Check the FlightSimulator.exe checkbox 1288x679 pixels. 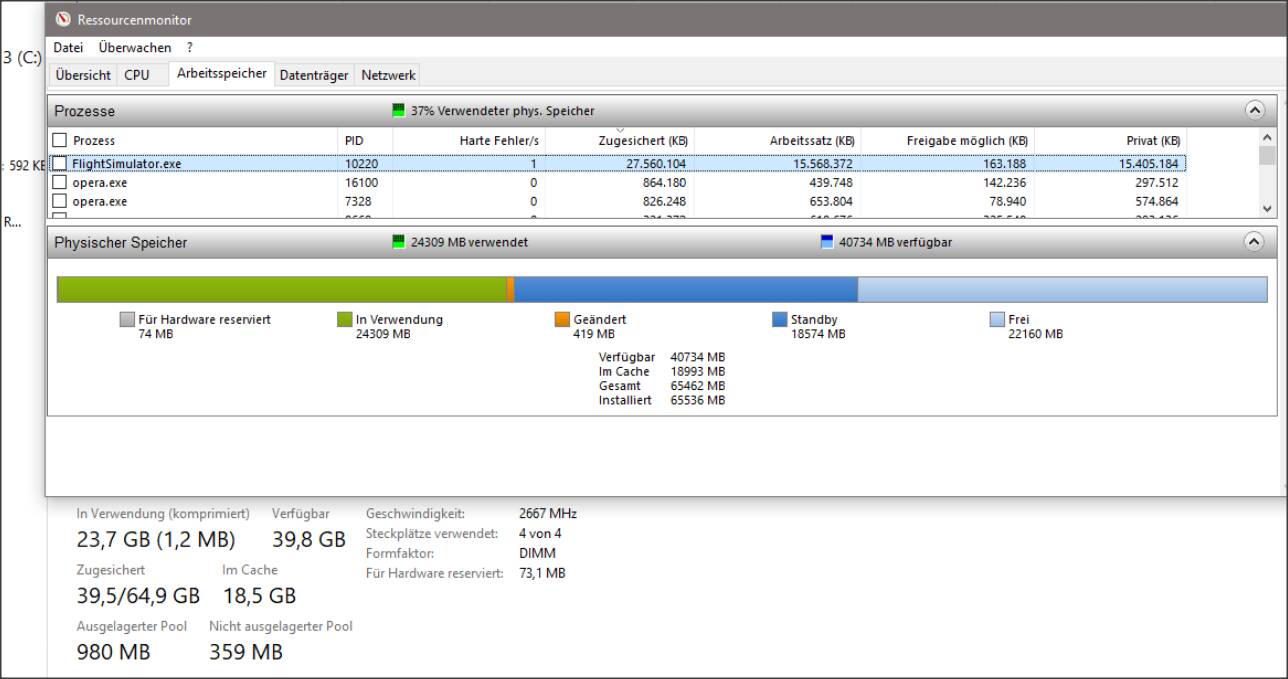[60, 163]
